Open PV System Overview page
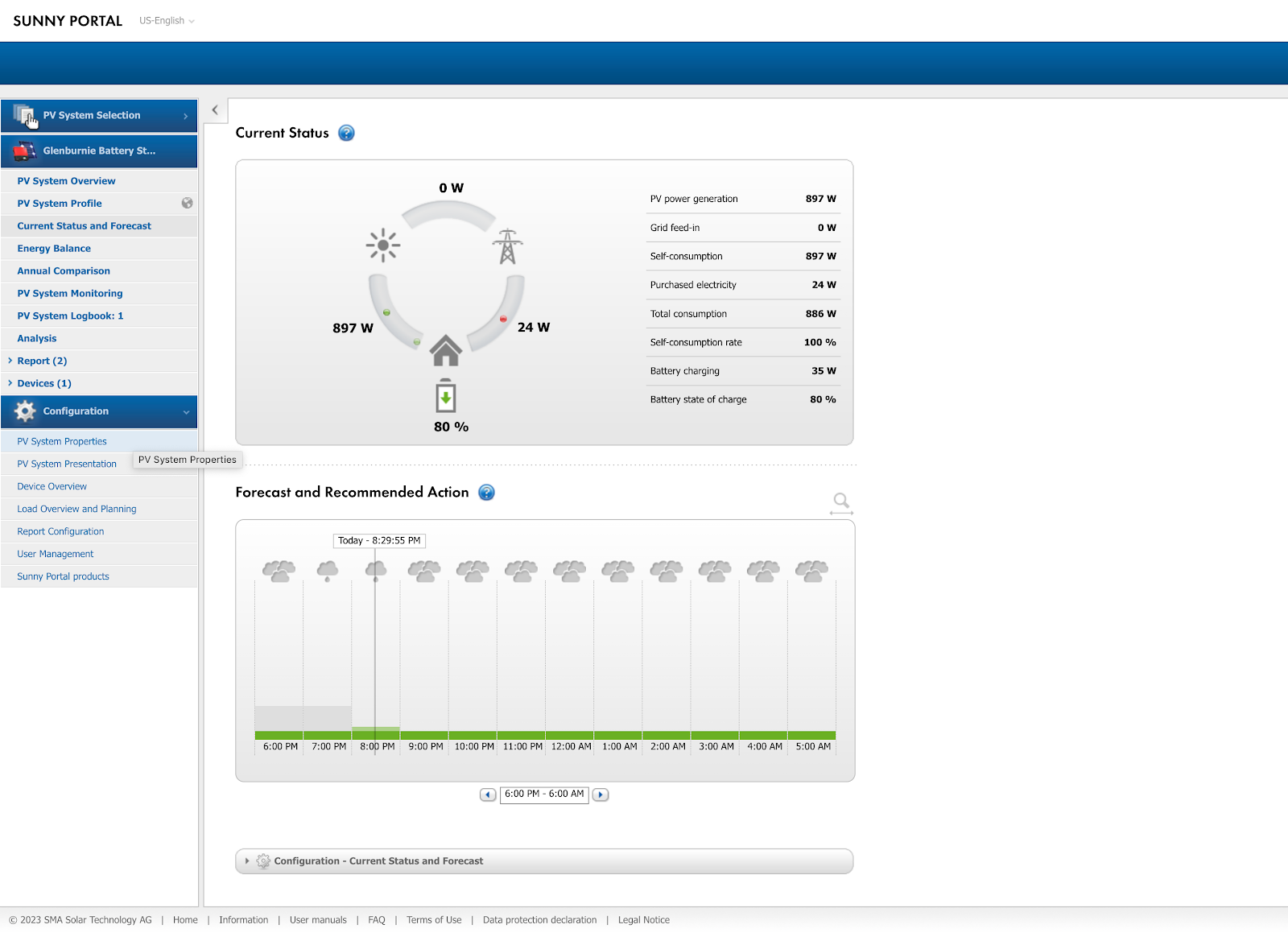Image resolution: width=1288 pixels, height=937 pixels. [66, 181]
